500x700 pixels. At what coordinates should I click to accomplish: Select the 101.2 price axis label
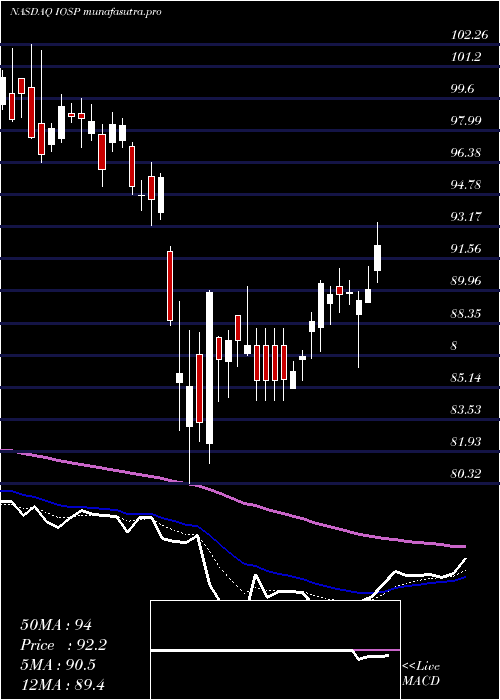tap(467, 57)
